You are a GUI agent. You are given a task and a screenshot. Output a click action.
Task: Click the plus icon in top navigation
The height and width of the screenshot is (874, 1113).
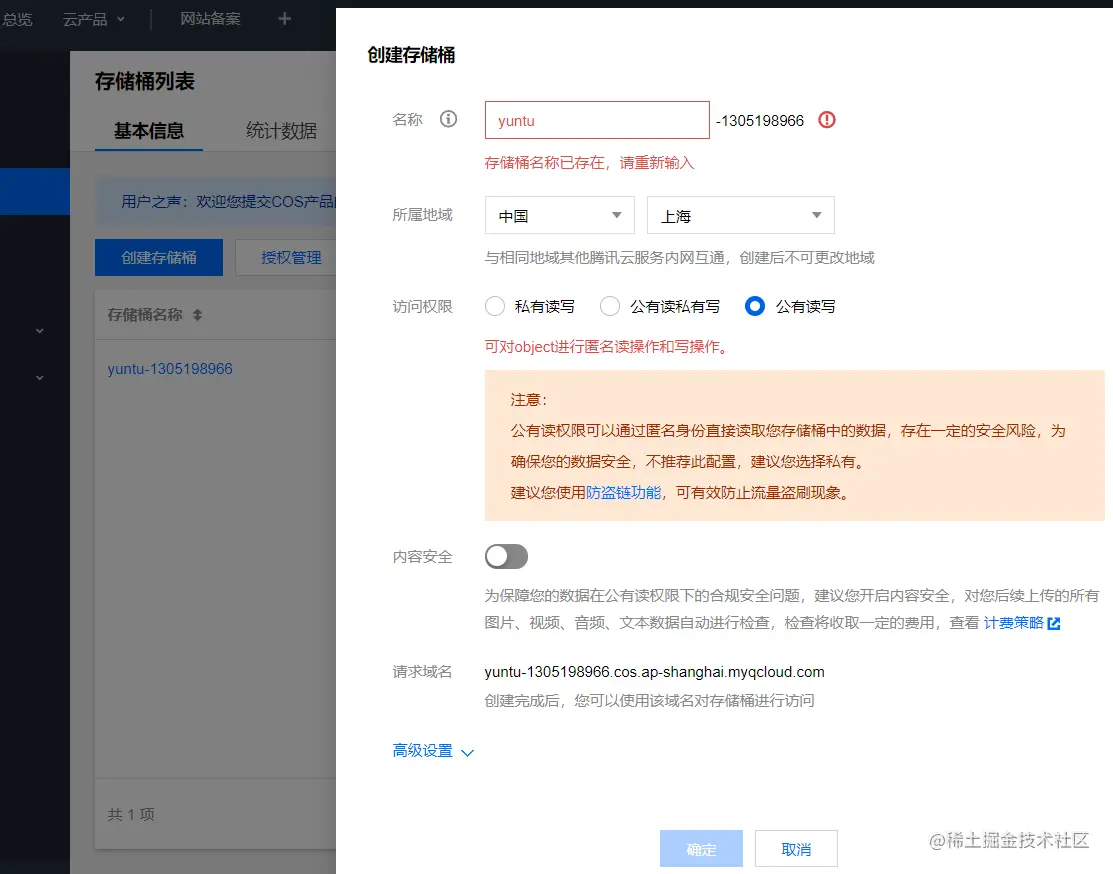pos(284,18)
